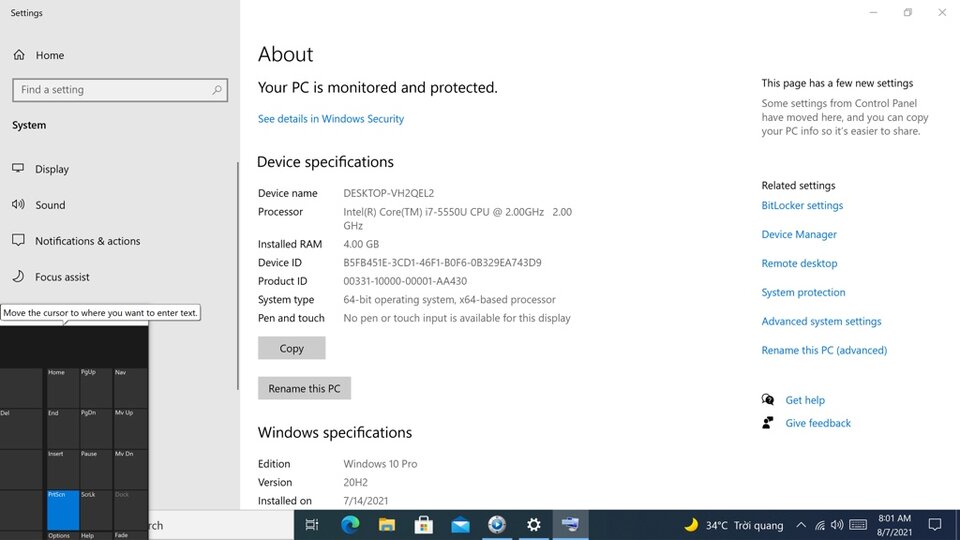Copy the device specifications
Image resolution: width=960 pixels, height=540 pixels.
point(291,348)
